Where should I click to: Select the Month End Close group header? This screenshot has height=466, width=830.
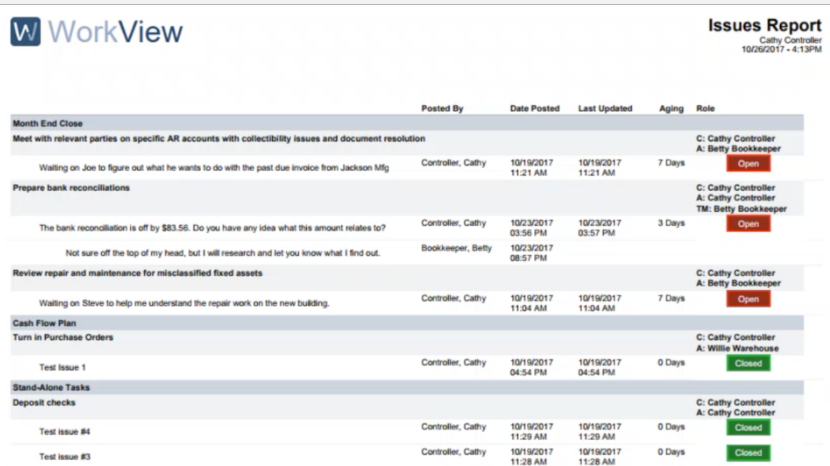pyautogui.click(x=48, y=123)
